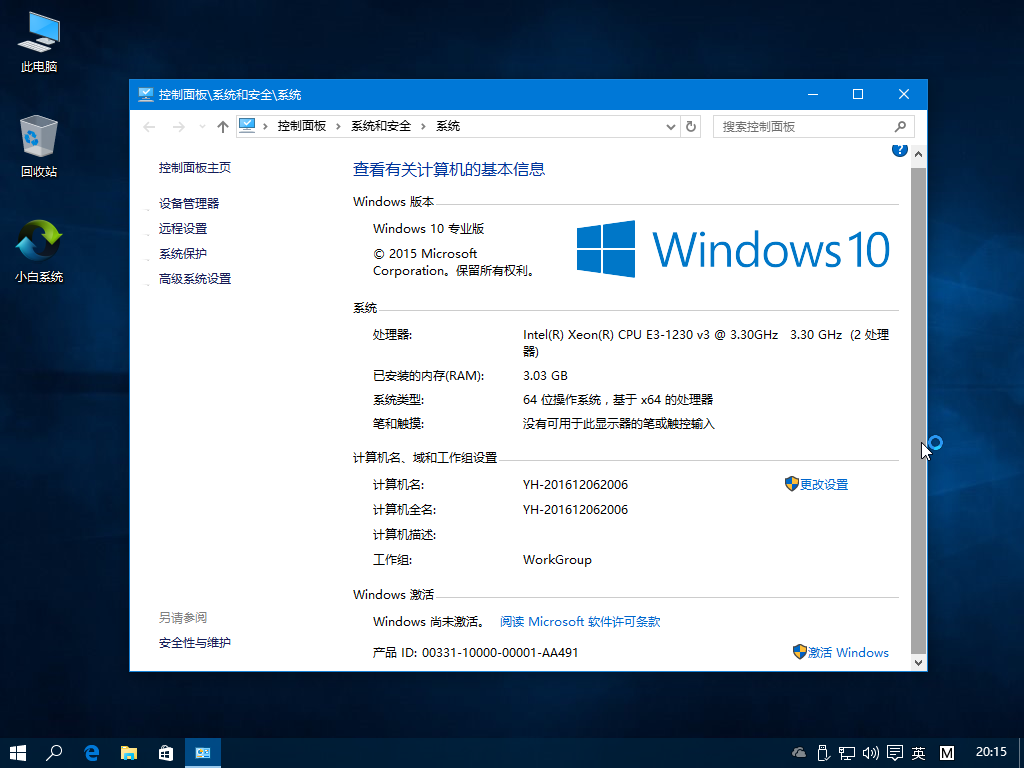Click the 激活 Windows link
This screenshot has height=768, width=1024.
[848, 652]
